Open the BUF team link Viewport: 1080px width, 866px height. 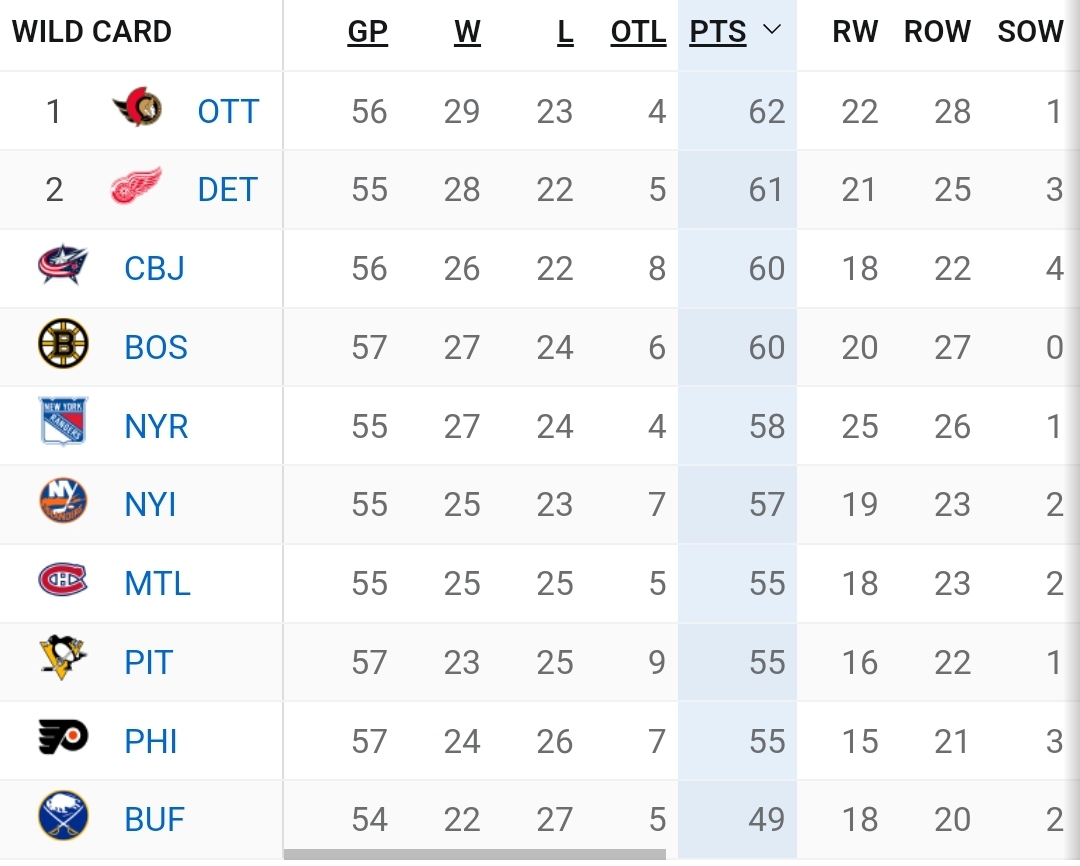coord(155,819)
